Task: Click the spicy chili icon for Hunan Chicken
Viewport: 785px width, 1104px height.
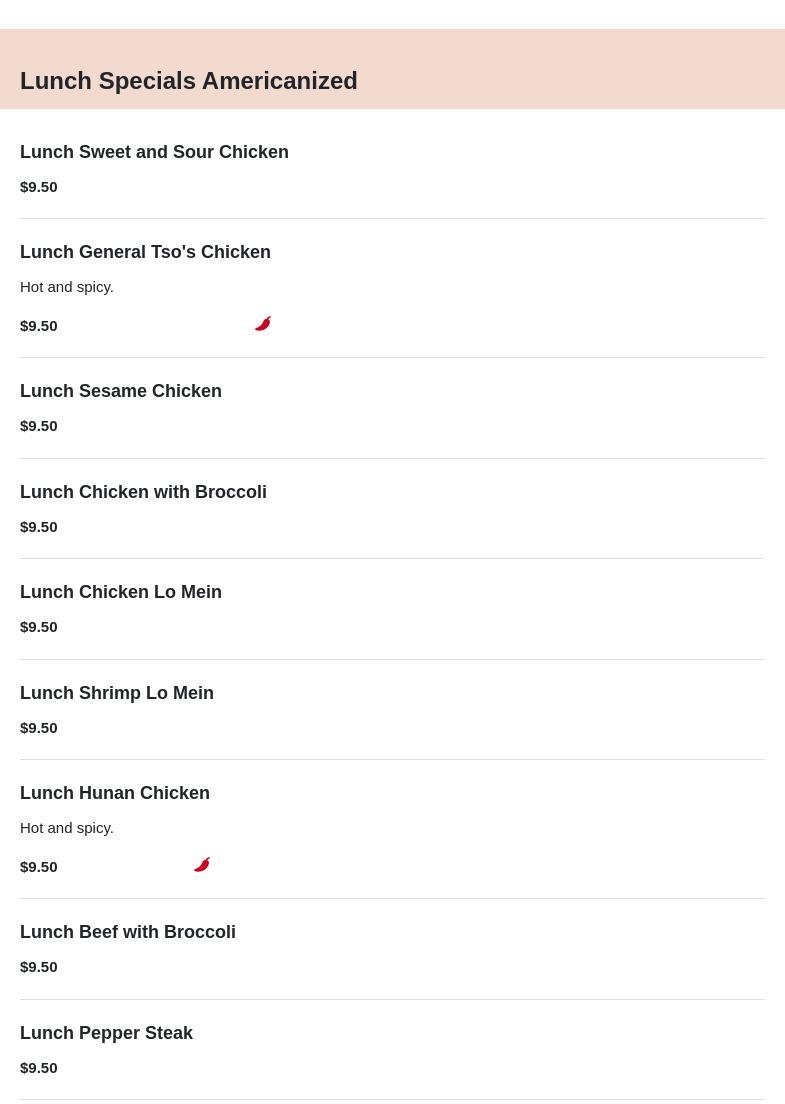Action: pos(202,865)
